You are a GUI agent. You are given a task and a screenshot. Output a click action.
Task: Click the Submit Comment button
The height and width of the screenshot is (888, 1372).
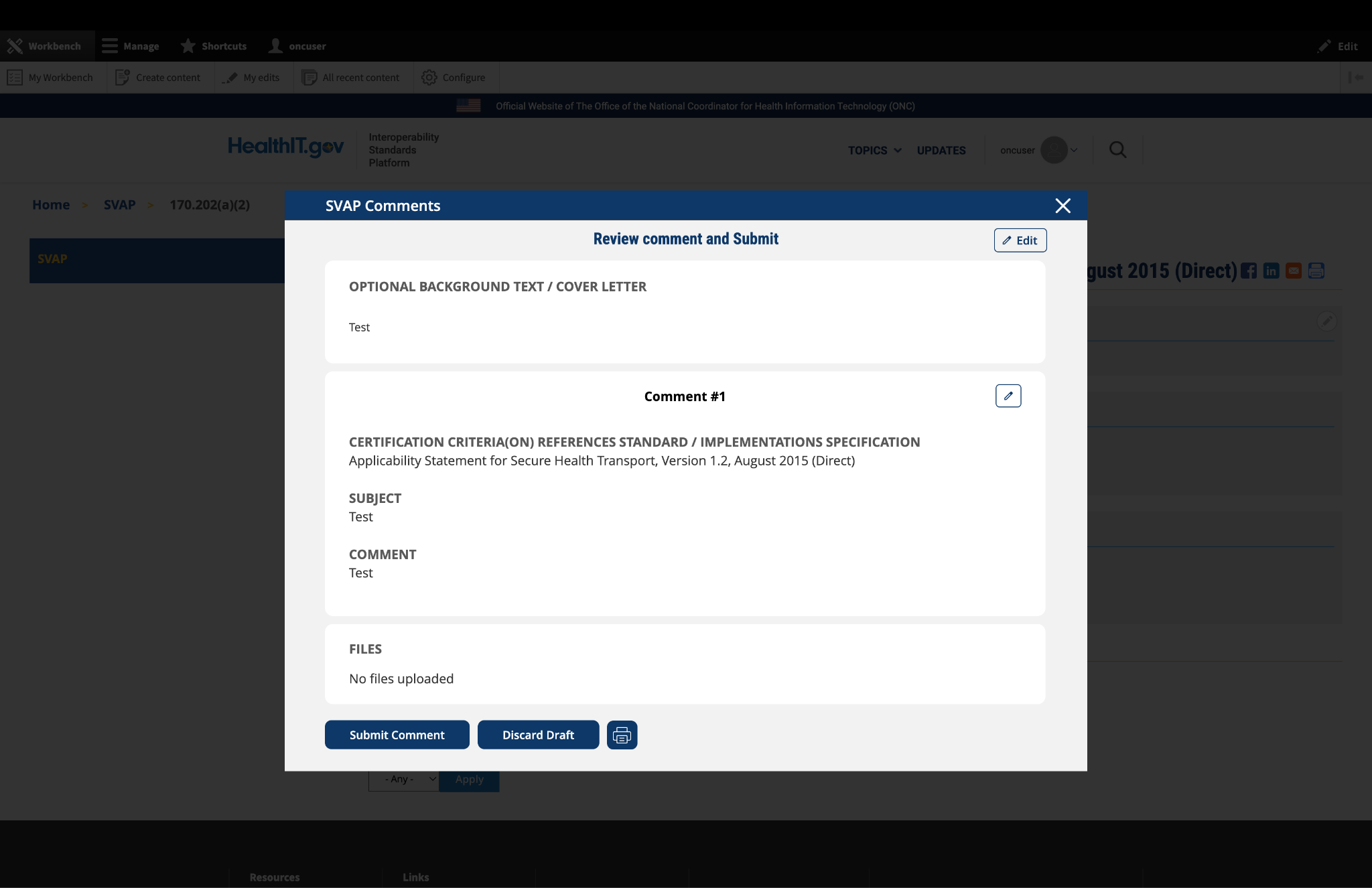397,735
